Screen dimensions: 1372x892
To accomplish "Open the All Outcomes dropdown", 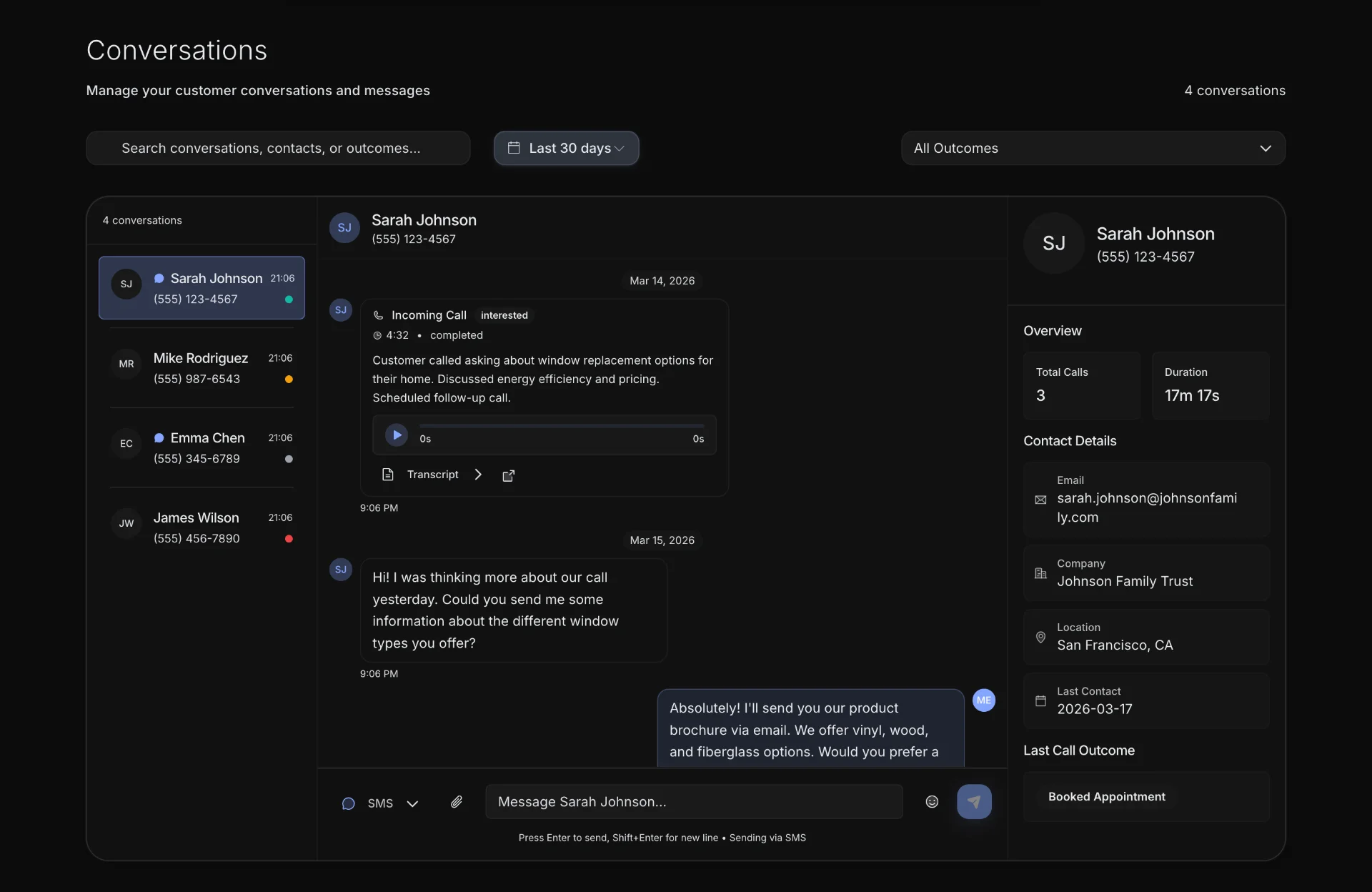I will [x=1093, y=148].
